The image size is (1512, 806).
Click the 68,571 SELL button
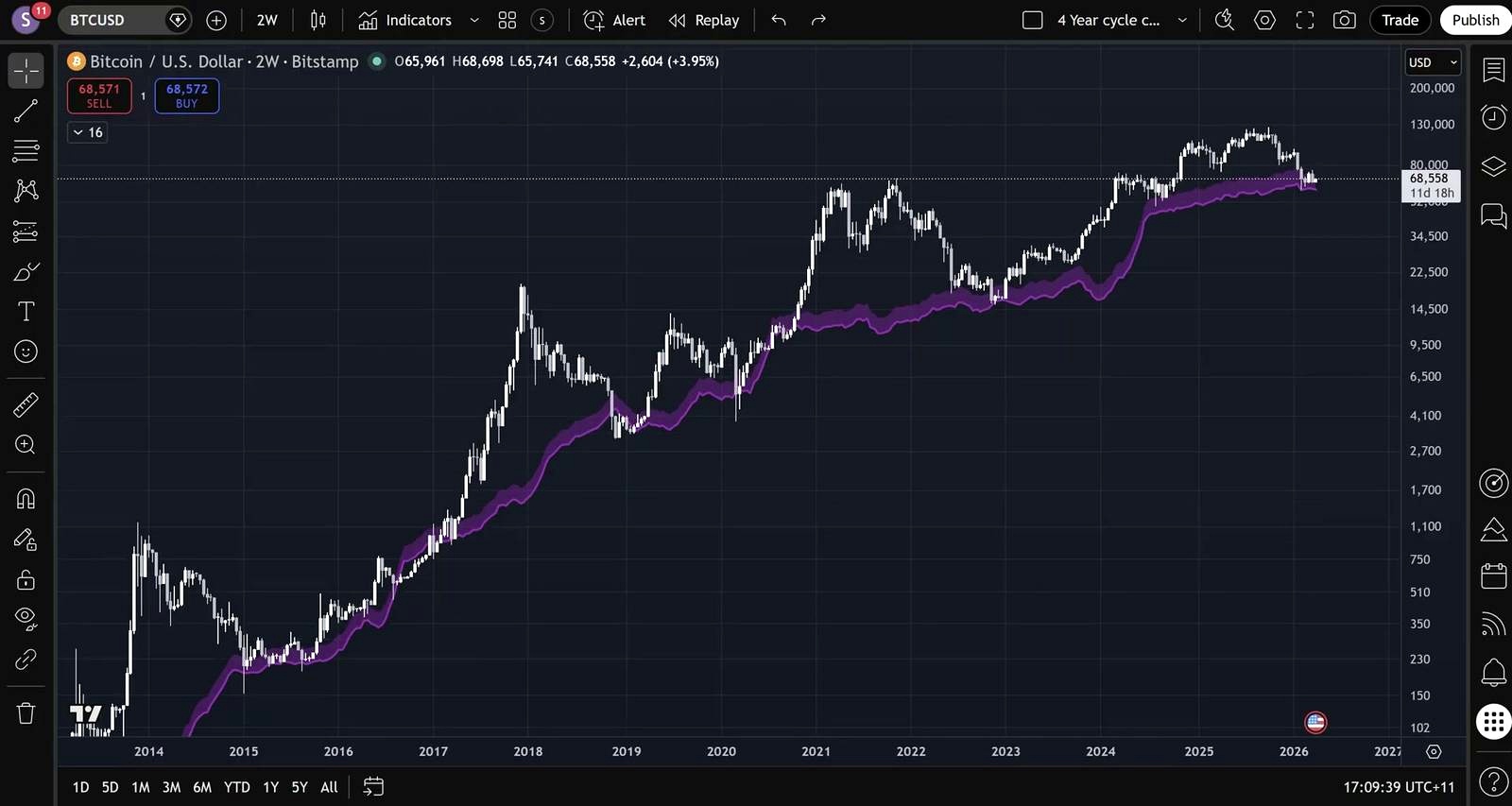pos(99,95)
